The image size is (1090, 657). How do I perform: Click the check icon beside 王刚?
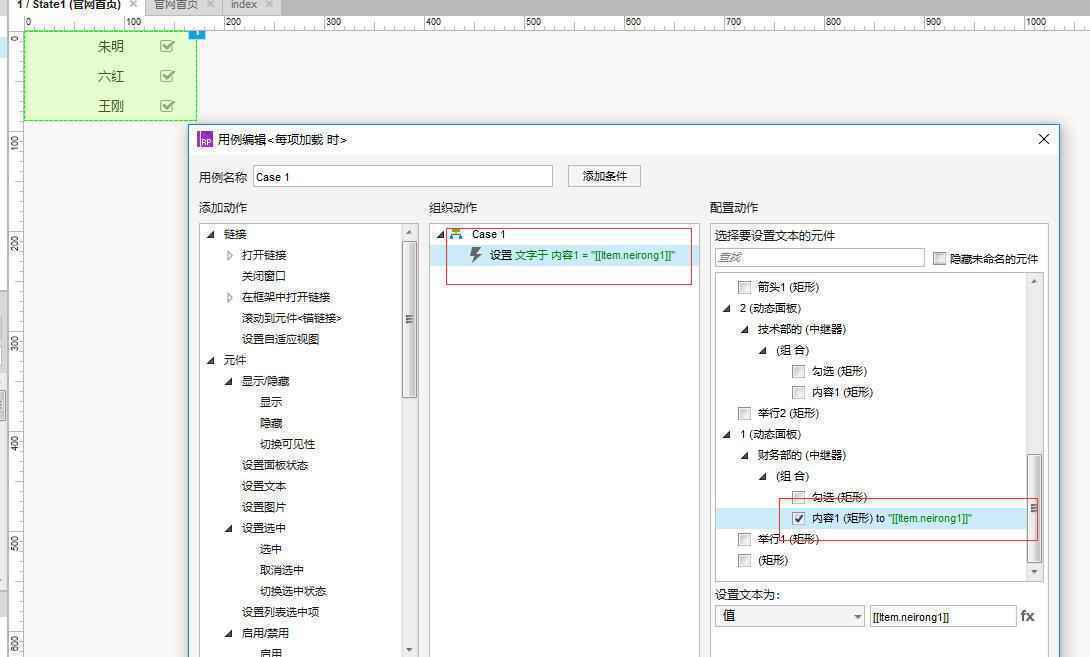pos(167,106)
